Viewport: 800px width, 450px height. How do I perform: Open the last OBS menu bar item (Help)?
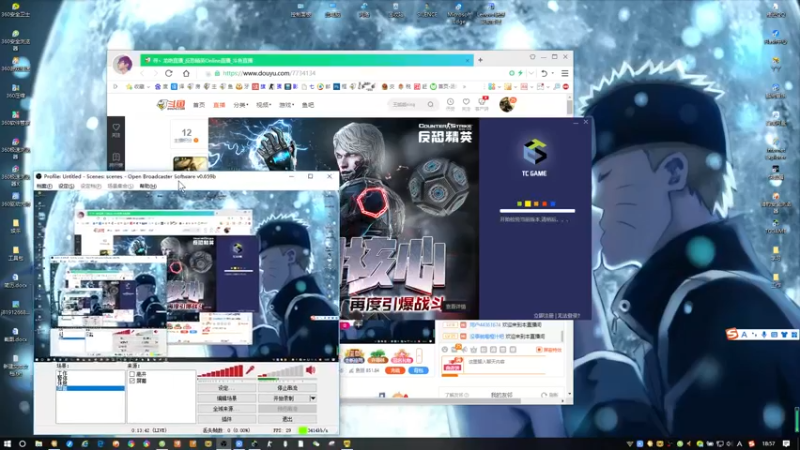pos(148,186)
